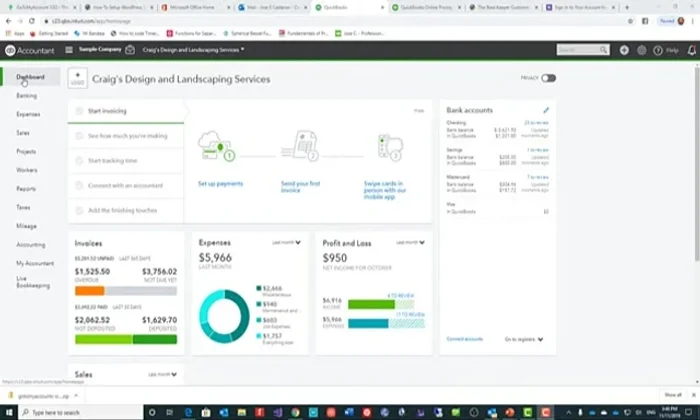
Task: Open the Create (+) icon in header
Action: (x=624, y=49)
